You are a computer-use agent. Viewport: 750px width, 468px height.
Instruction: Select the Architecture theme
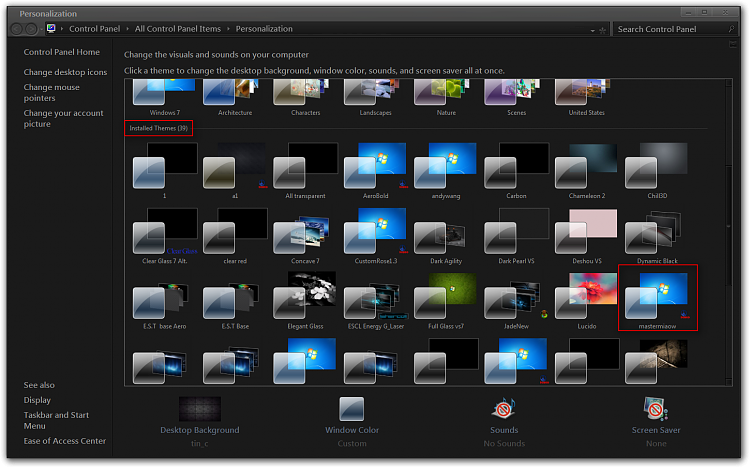coord(235,98)
